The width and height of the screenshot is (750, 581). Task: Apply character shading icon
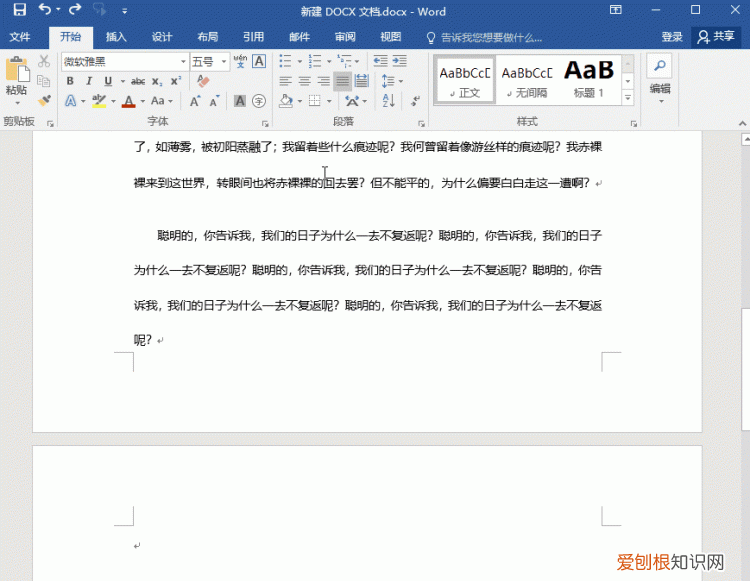pyautogui.click(x=240, y=101)
